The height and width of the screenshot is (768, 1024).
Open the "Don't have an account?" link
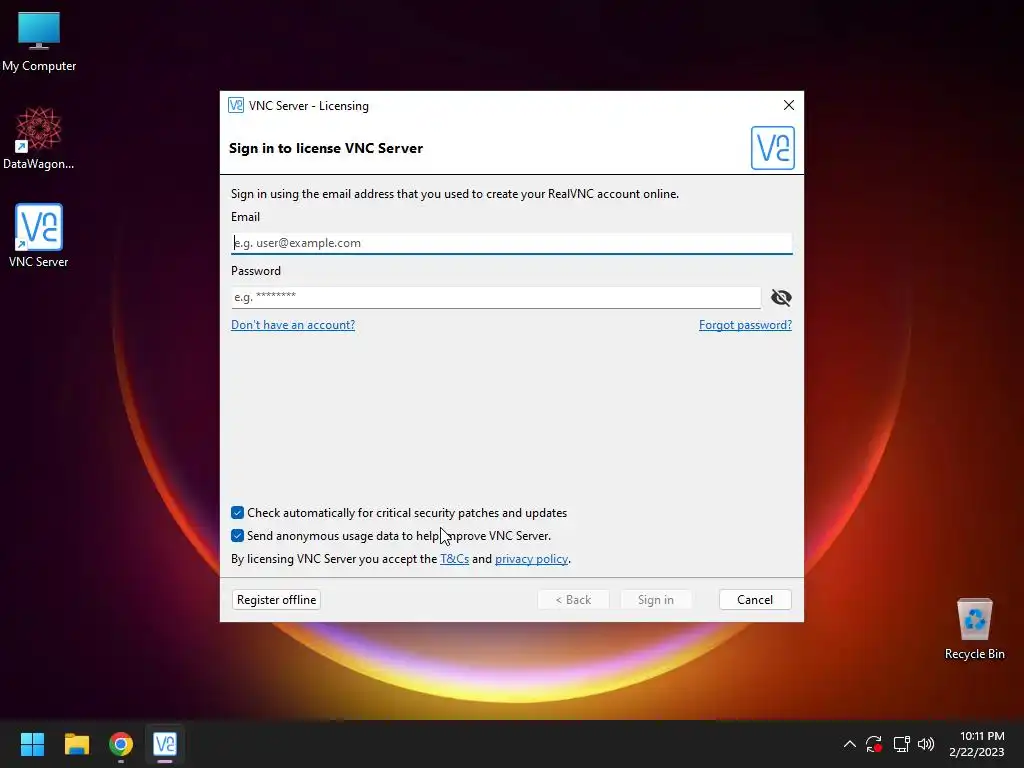tap(293, 325)
